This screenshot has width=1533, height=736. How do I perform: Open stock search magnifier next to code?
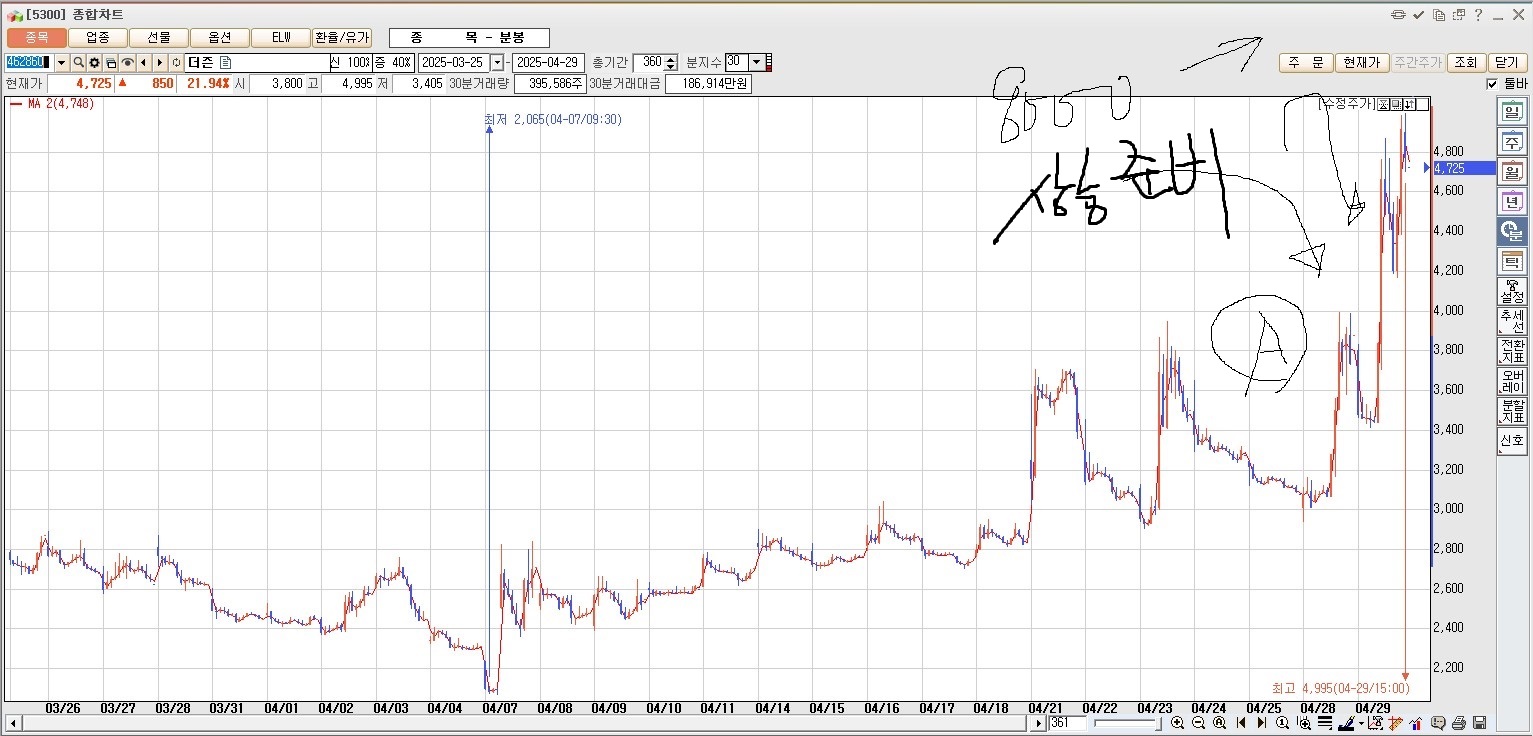coord(78,63)
